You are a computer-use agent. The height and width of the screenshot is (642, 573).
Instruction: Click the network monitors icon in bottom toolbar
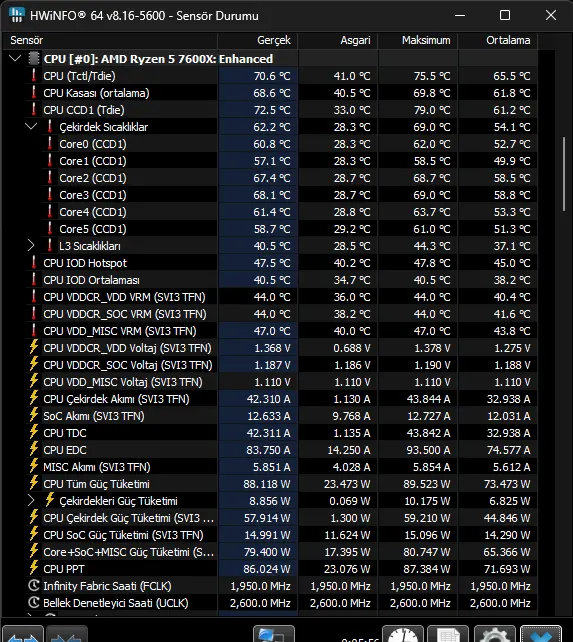point(274,634)
